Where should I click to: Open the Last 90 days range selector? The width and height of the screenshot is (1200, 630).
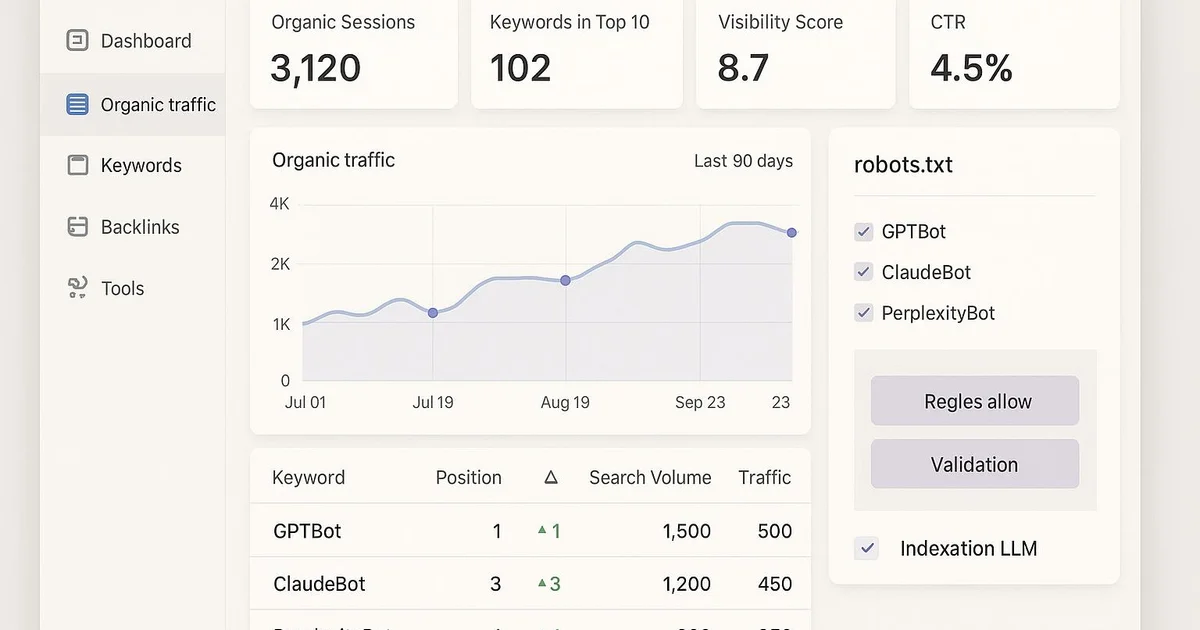point(743,161)
